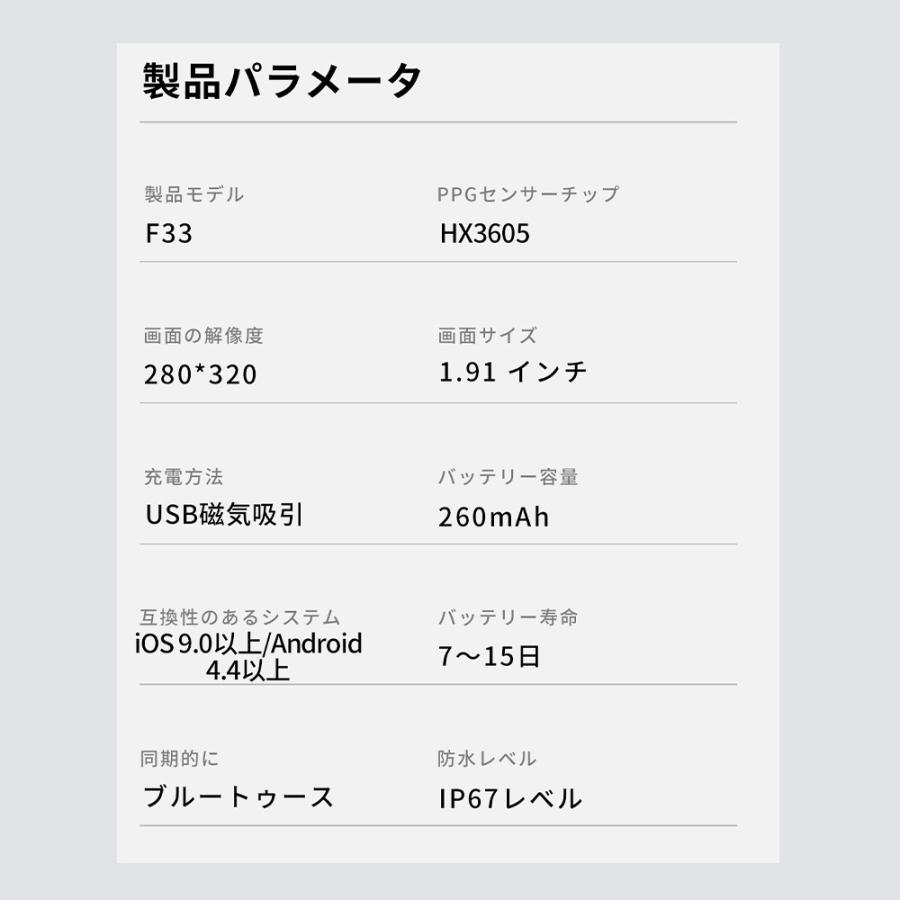Select the PPGセンサーチップ label
900x900 pixels.
pyautogui.click(x=528, y=194)
